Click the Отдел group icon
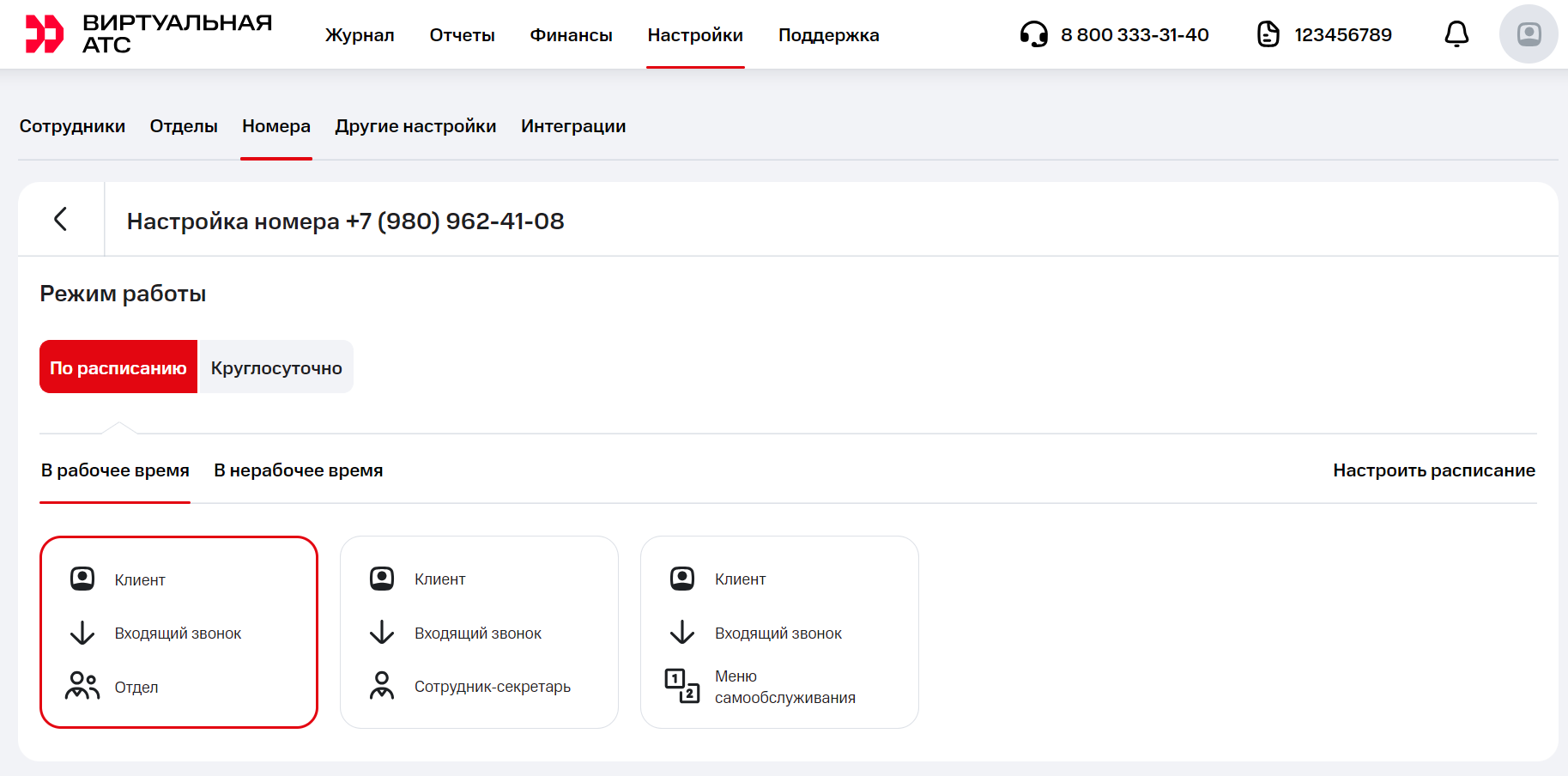The image size is (1568, 776). coord(82,686)
